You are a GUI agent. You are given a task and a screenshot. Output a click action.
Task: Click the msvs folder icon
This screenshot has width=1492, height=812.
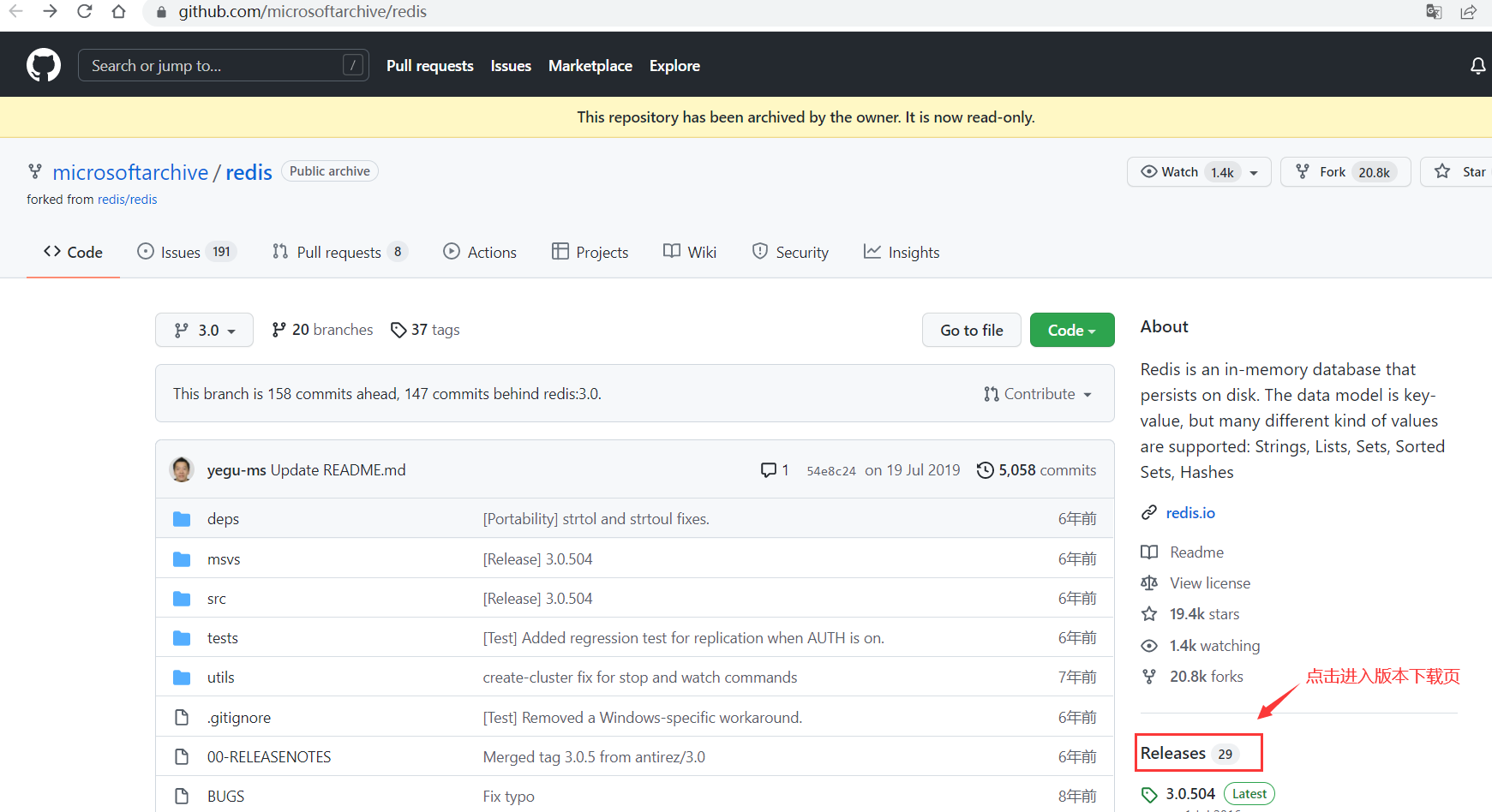[182, 559]
